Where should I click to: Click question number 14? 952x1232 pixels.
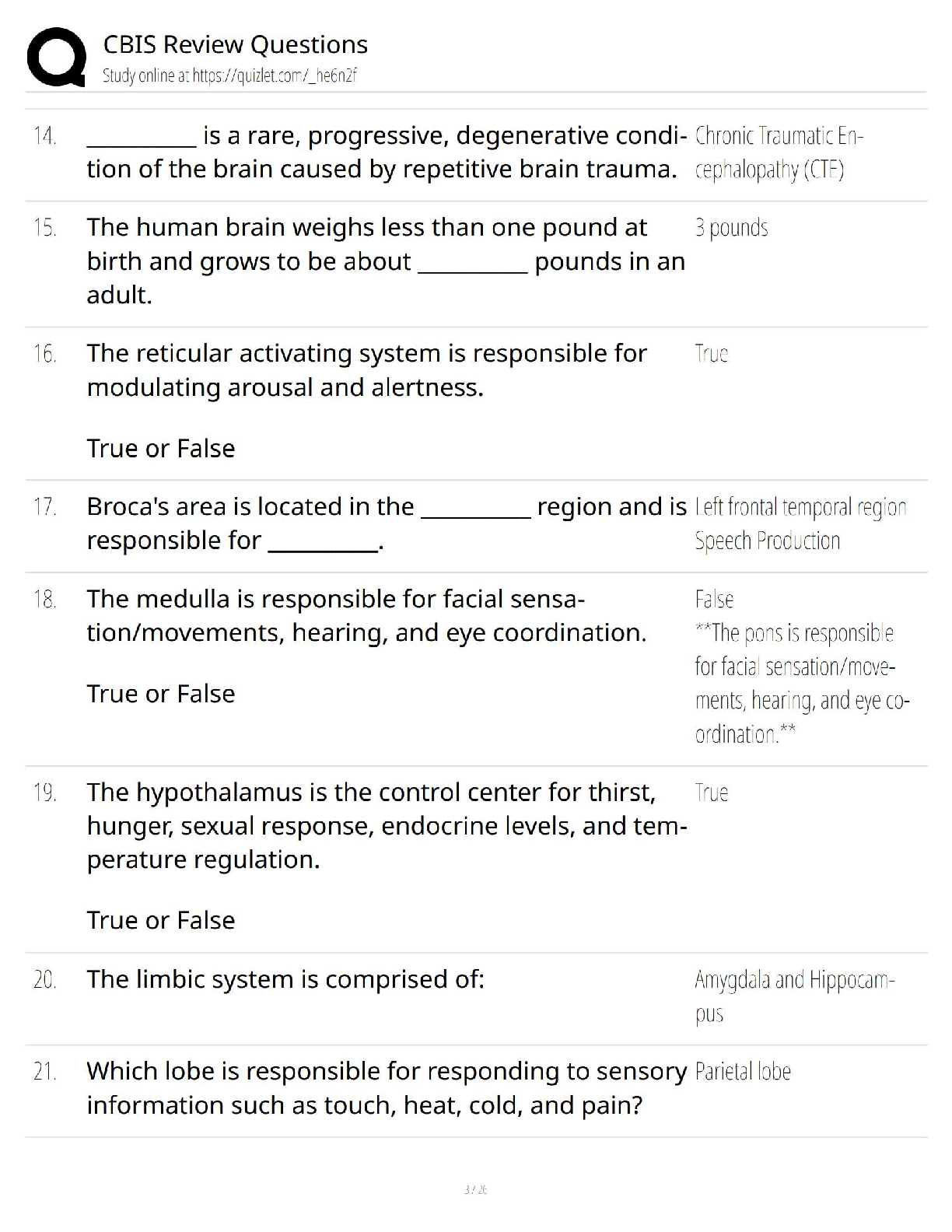(x=45, y=136)
